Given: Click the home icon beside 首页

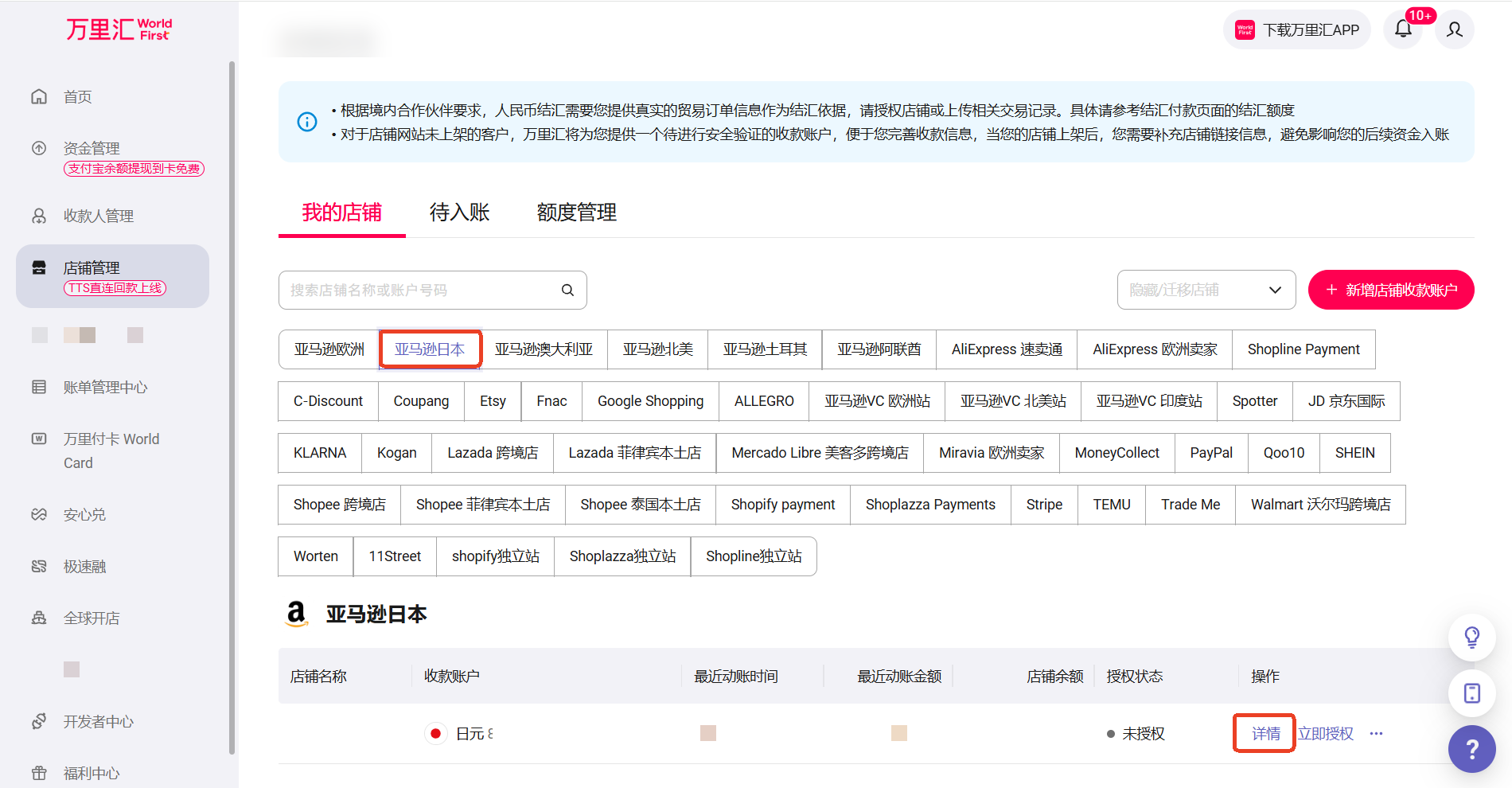Looking at the screenshot, I should click(39, 96).
